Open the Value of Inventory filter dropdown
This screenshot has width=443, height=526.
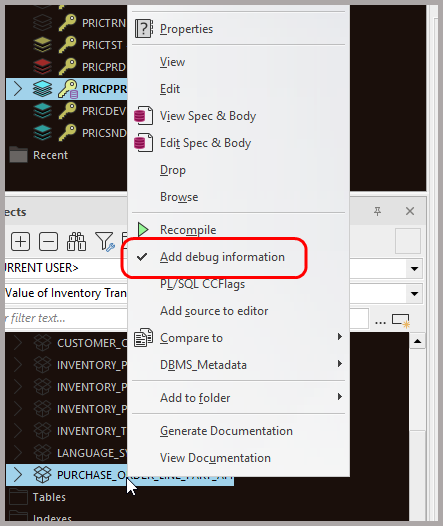coord(414,294)
